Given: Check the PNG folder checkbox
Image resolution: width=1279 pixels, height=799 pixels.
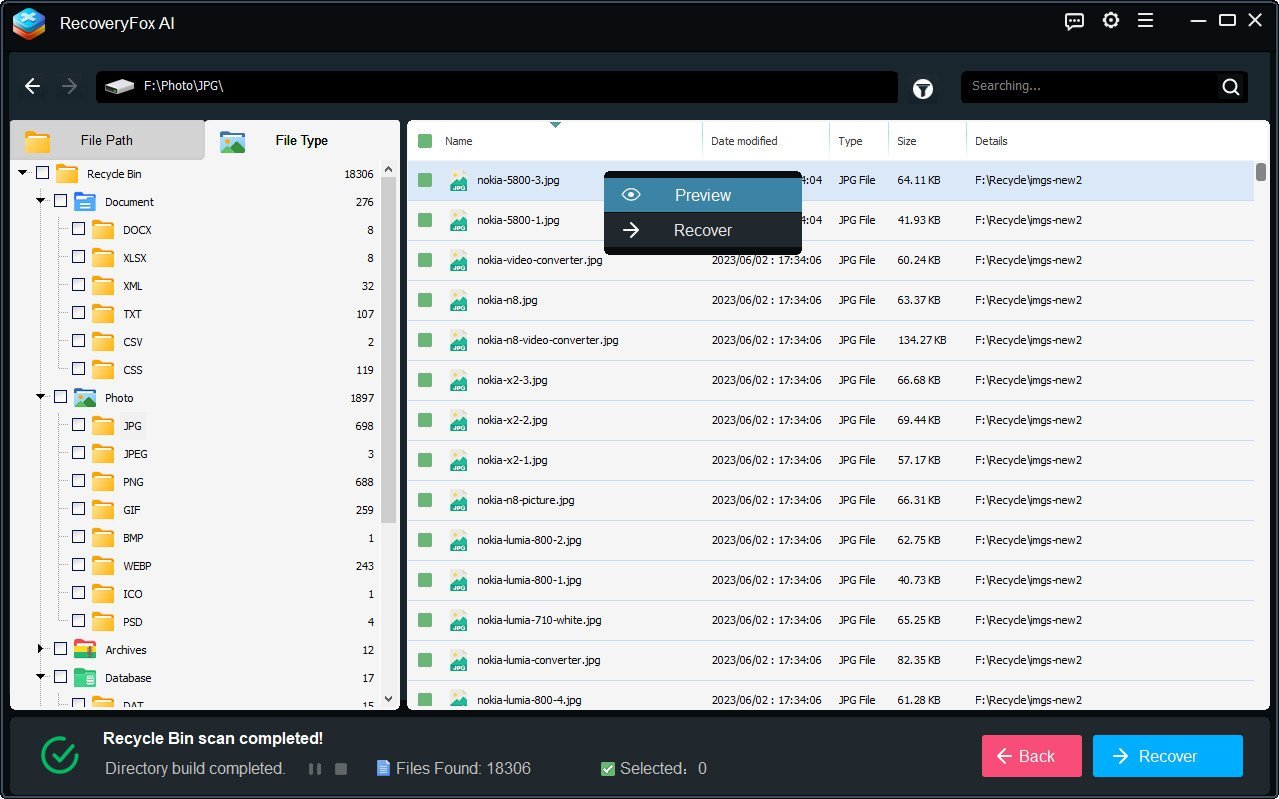Looking at the screenshot, I should point(78,481).
